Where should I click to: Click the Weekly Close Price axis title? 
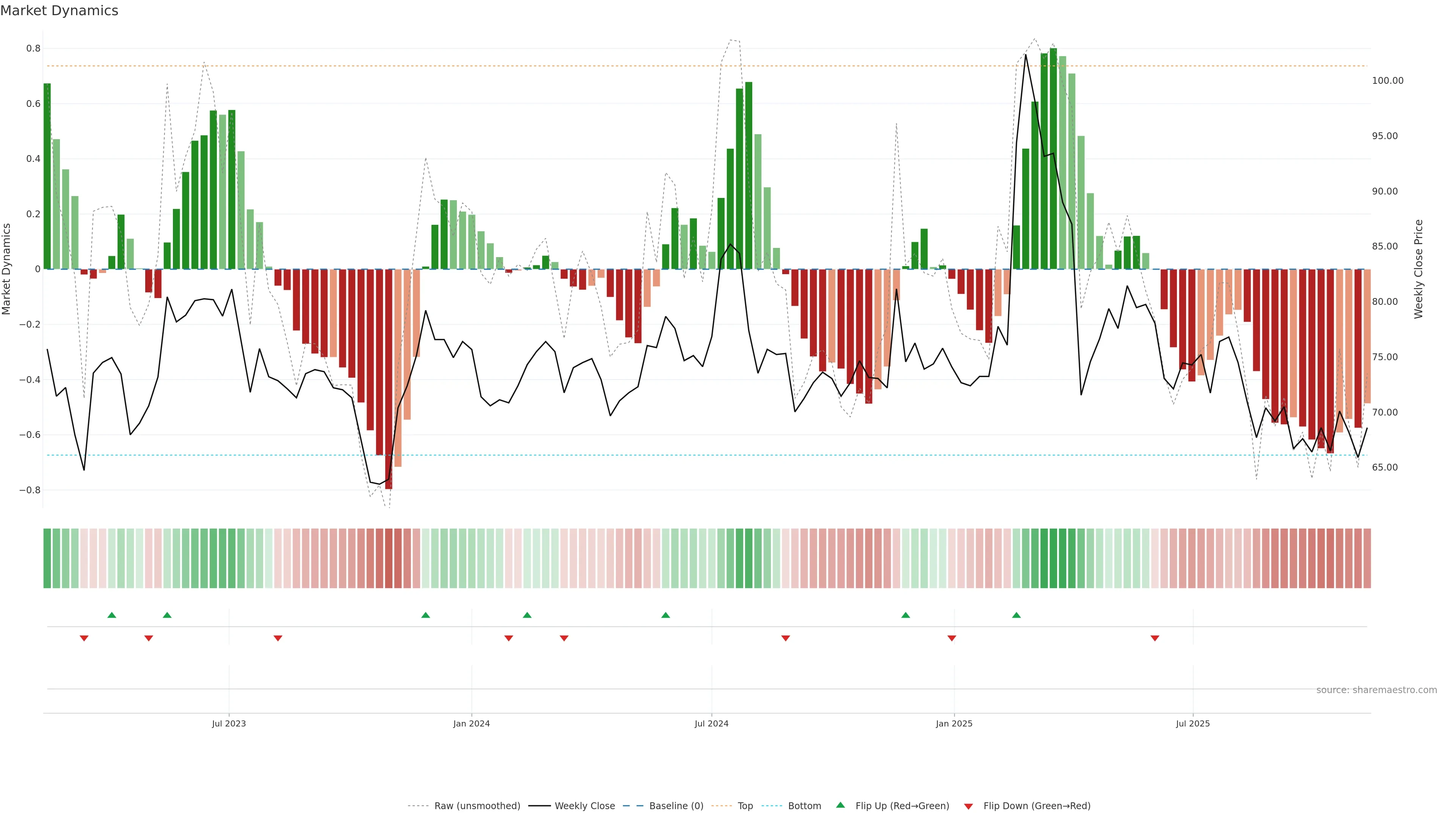point(1418,269)
